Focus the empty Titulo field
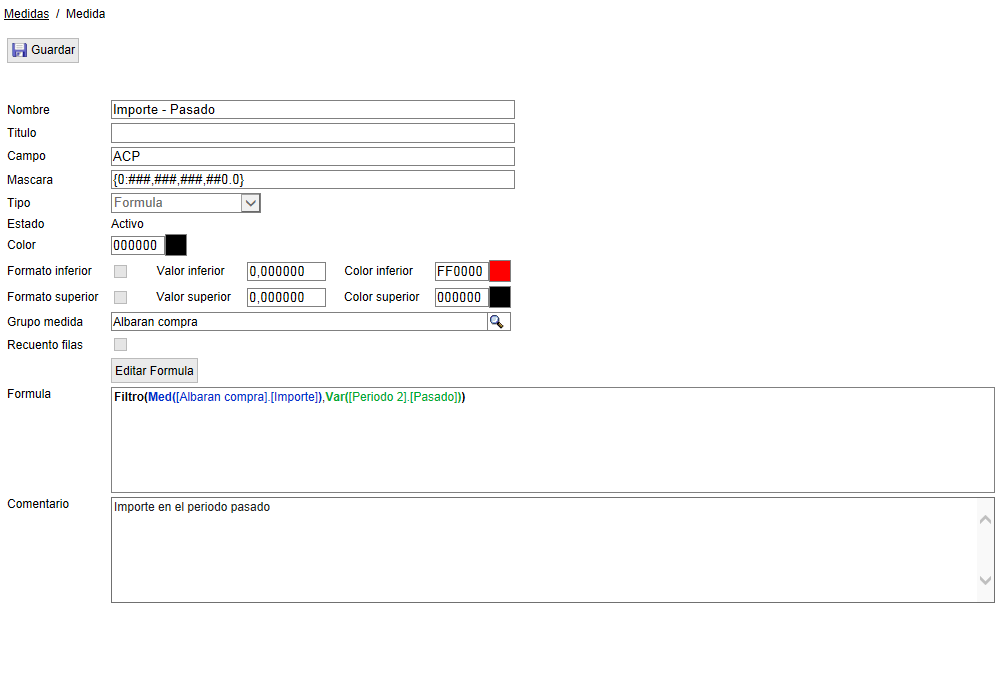 (x=312, y=133)
